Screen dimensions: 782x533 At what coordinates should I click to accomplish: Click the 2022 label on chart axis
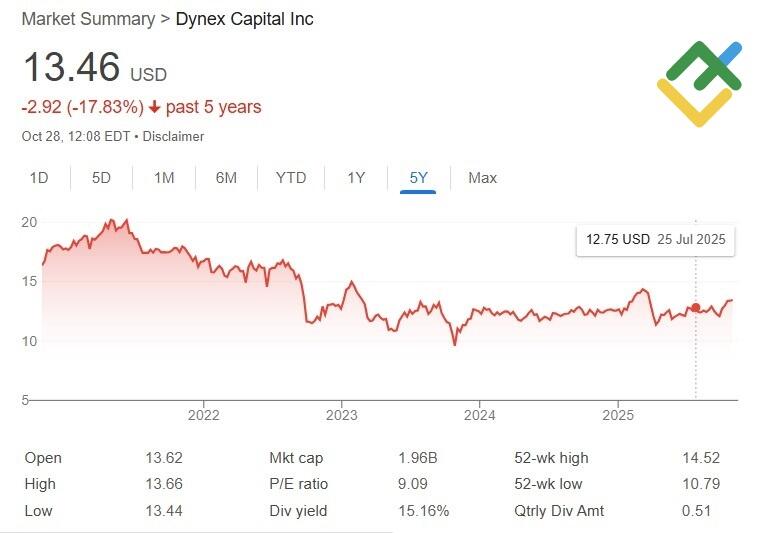(x=203, y=415)
